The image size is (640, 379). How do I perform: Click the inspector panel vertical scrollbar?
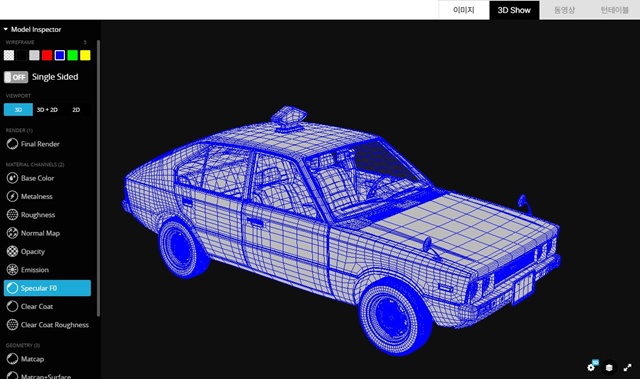click(98, 178)
